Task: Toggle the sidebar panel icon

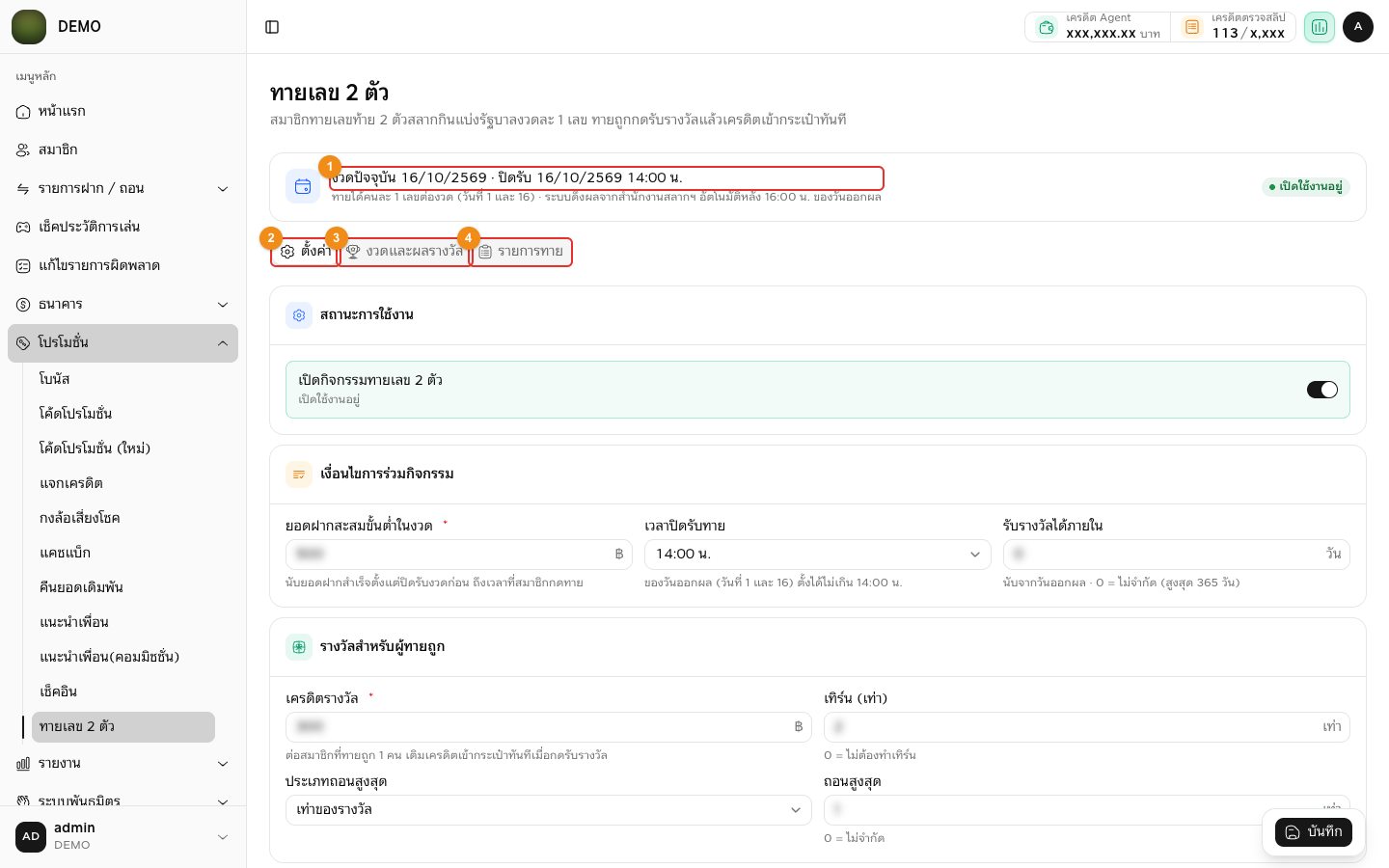Action: pos(272,27)
